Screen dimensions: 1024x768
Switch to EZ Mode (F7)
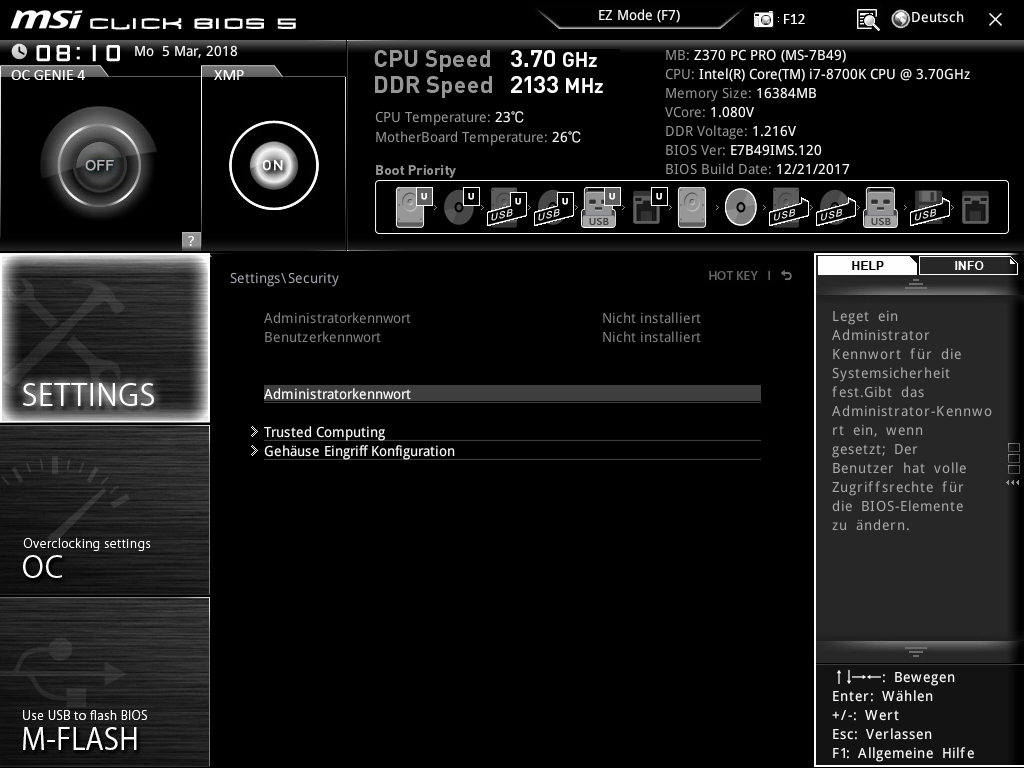tap(639, 16)
